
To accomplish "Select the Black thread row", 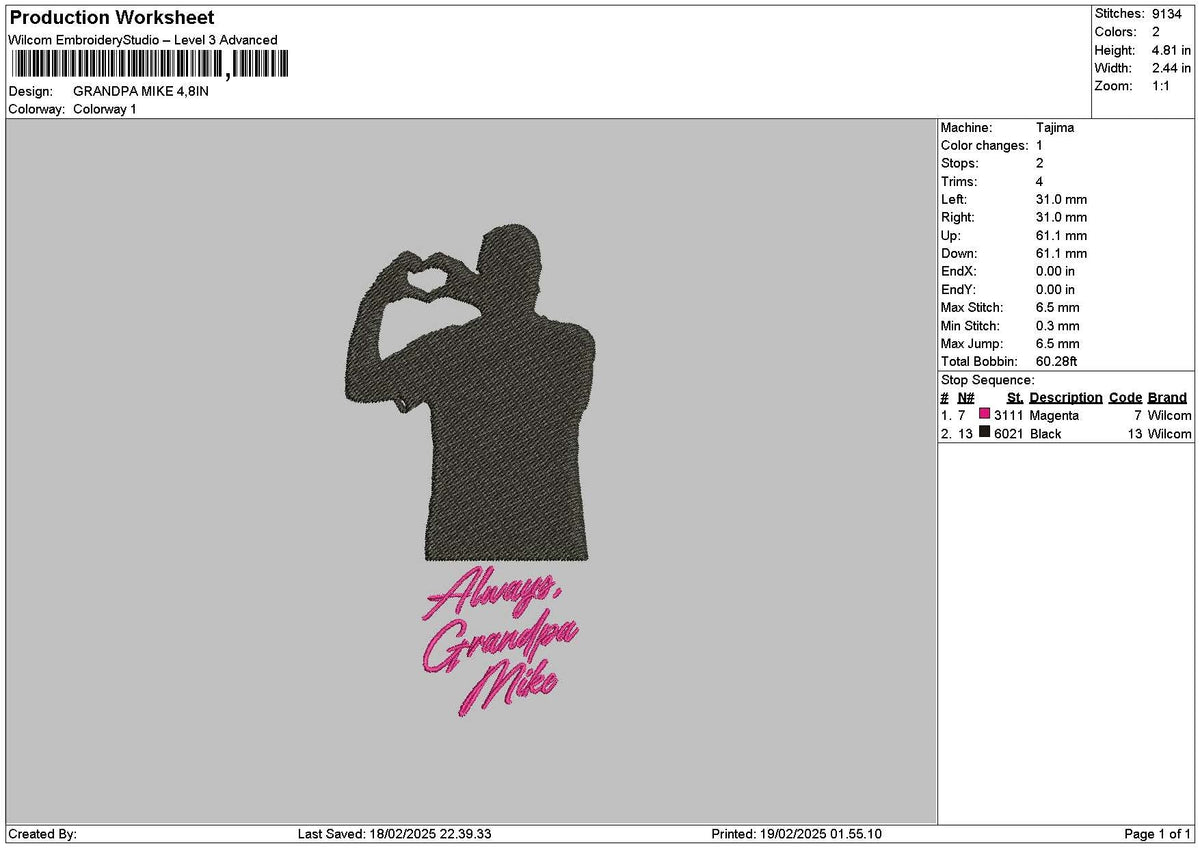I will coord(1066,433).
